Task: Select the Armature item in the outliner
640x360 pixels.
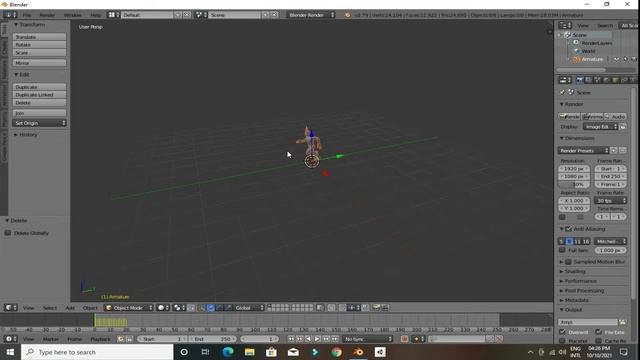Action: (x=592, y=59)
